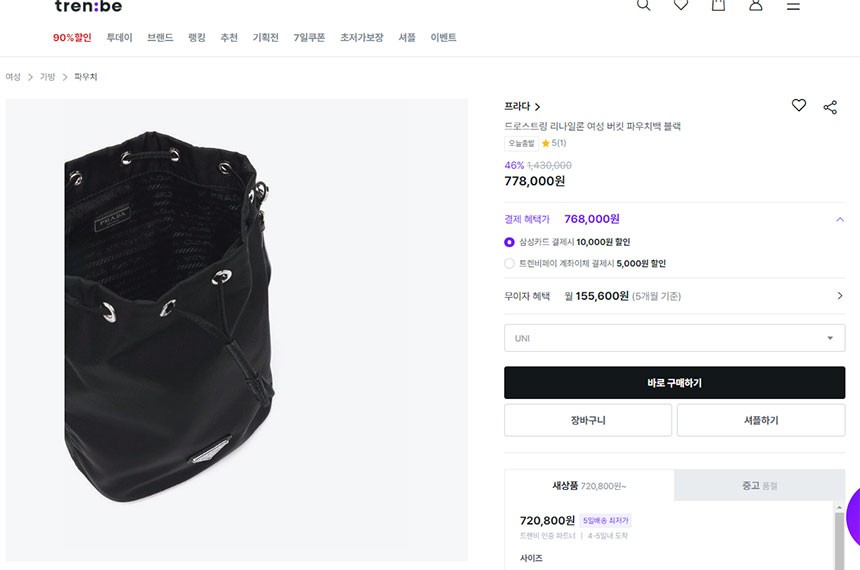Open the search magnifier icon
Image resolution: width=860 pixels, height=570 pixels.
[x=643, y=5]
